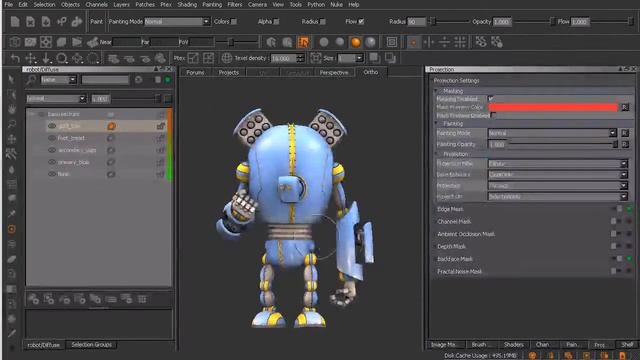Toggle the Mask Preview Enabled checkbox
The image size is (640, 360).
(493, 116)
